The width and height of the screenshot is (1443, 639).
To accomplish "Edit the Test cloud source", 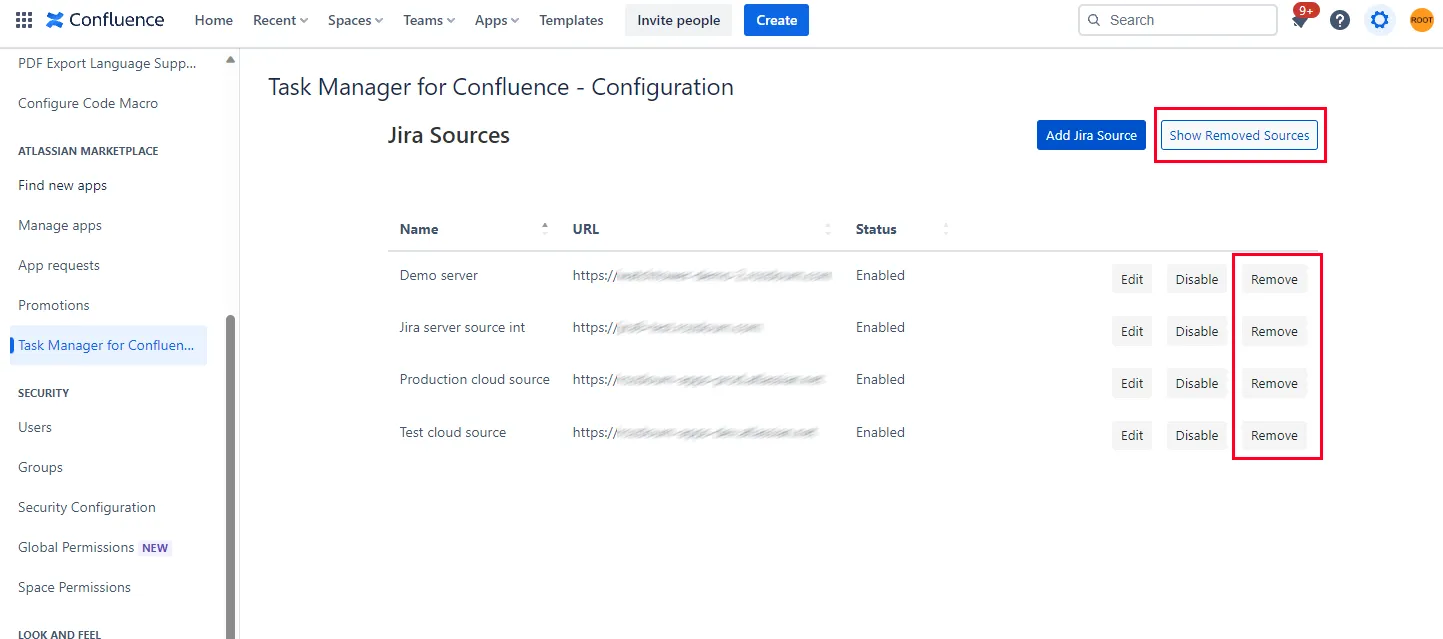I will coord(1132,435).
